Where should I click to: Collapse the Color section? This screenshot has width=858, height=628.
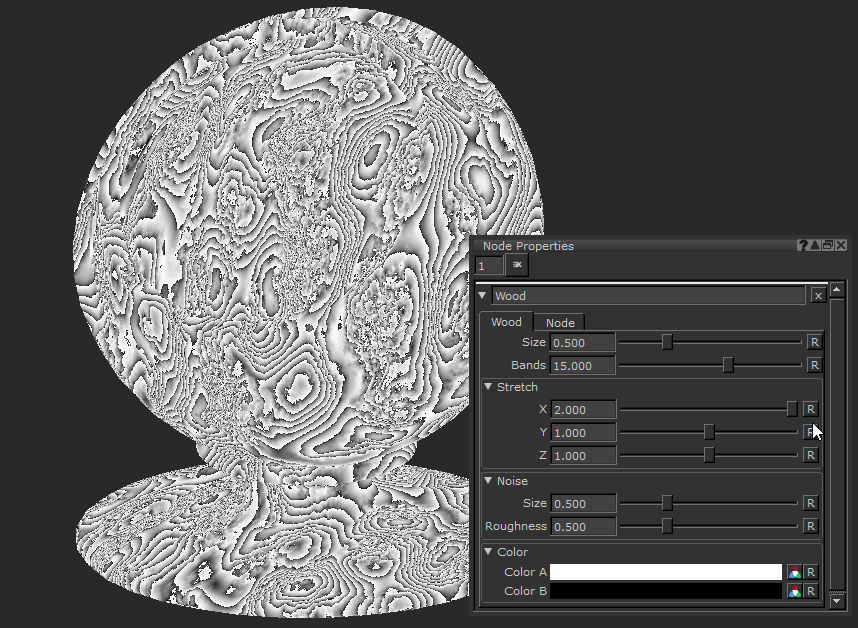point(487,552)
